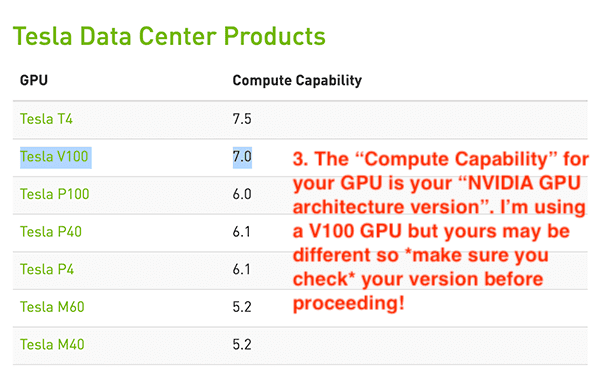Image resolution: width=600 pixels, height=371 pixels.
Task: Open the Tesla M40 link
Action: click(52, 345)
